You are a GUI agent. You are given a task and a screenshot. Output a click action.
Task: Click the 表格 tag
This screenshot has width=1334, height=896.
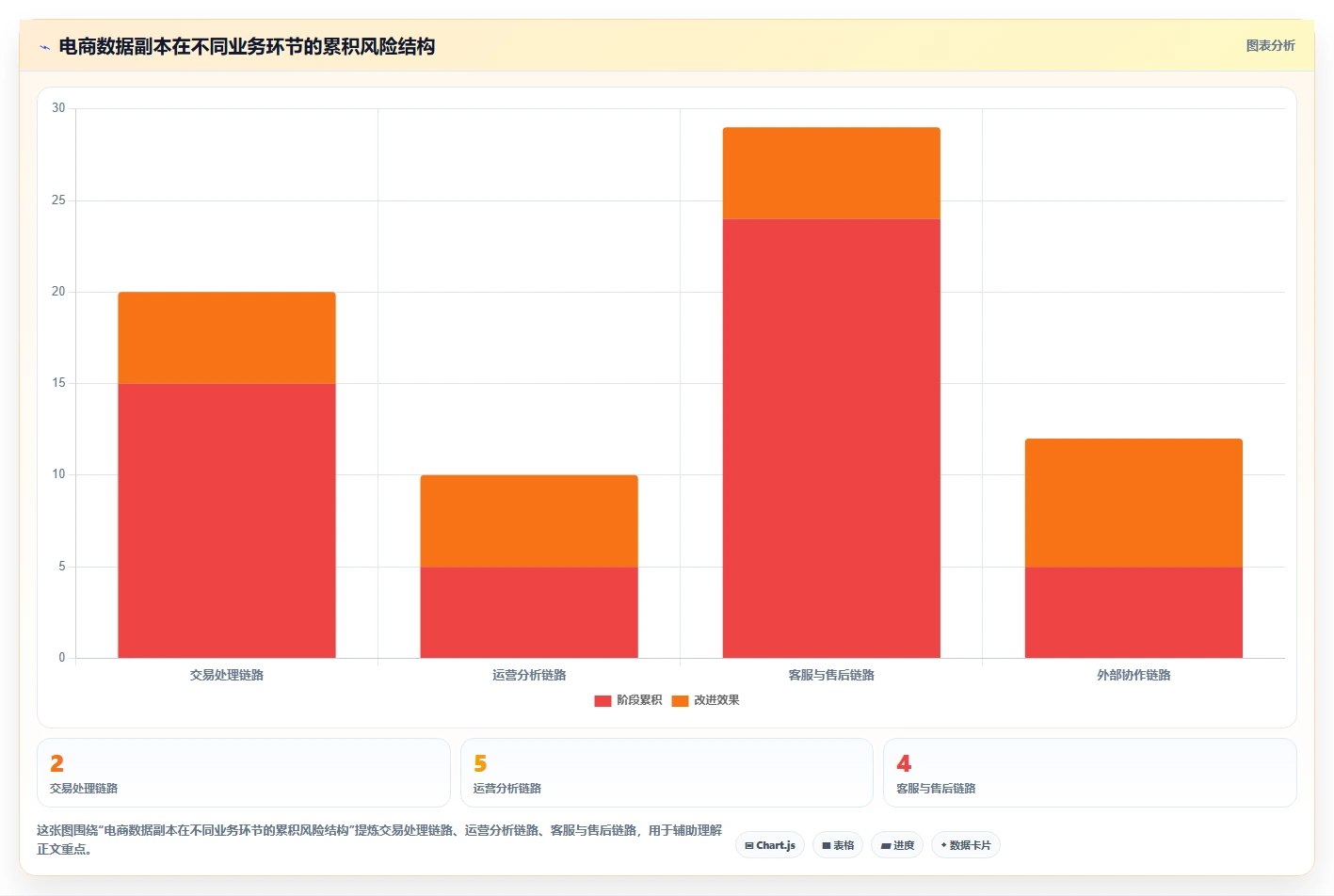(x=838, y=845)
